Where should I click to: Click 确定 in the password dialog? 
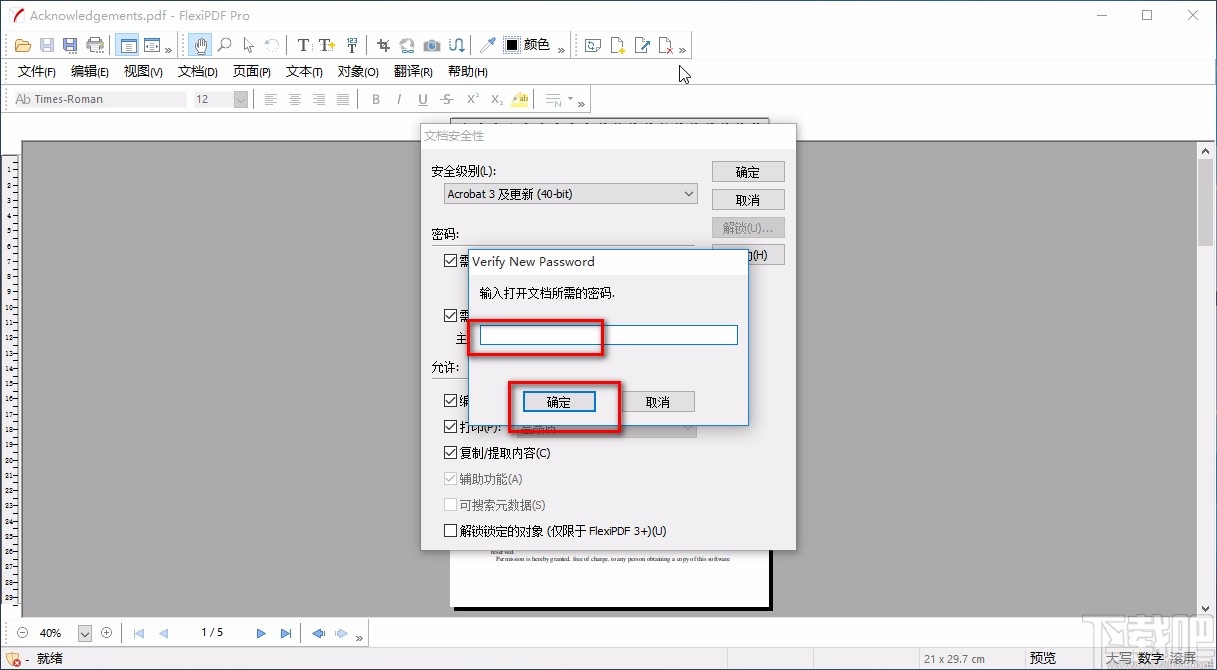pos(561,401)
